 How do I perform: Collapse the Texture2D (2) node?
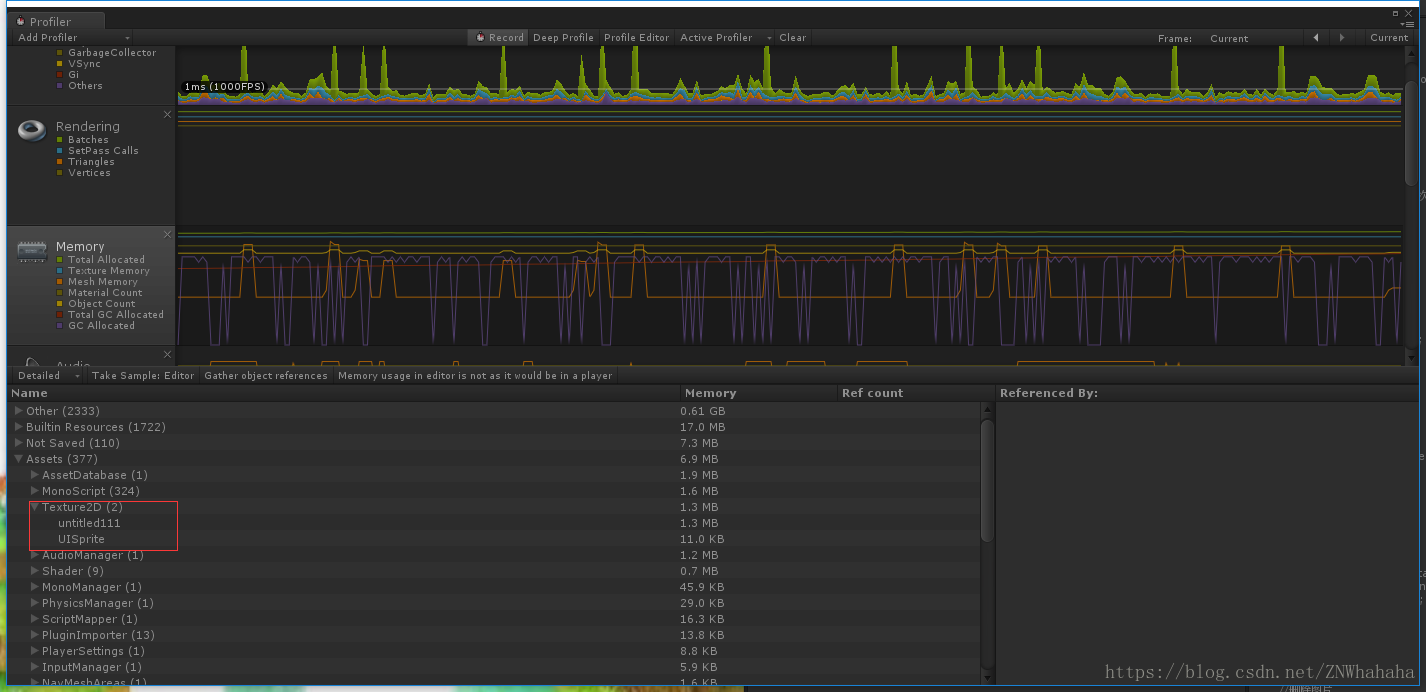pyautogui.click(x=35, y=507)
